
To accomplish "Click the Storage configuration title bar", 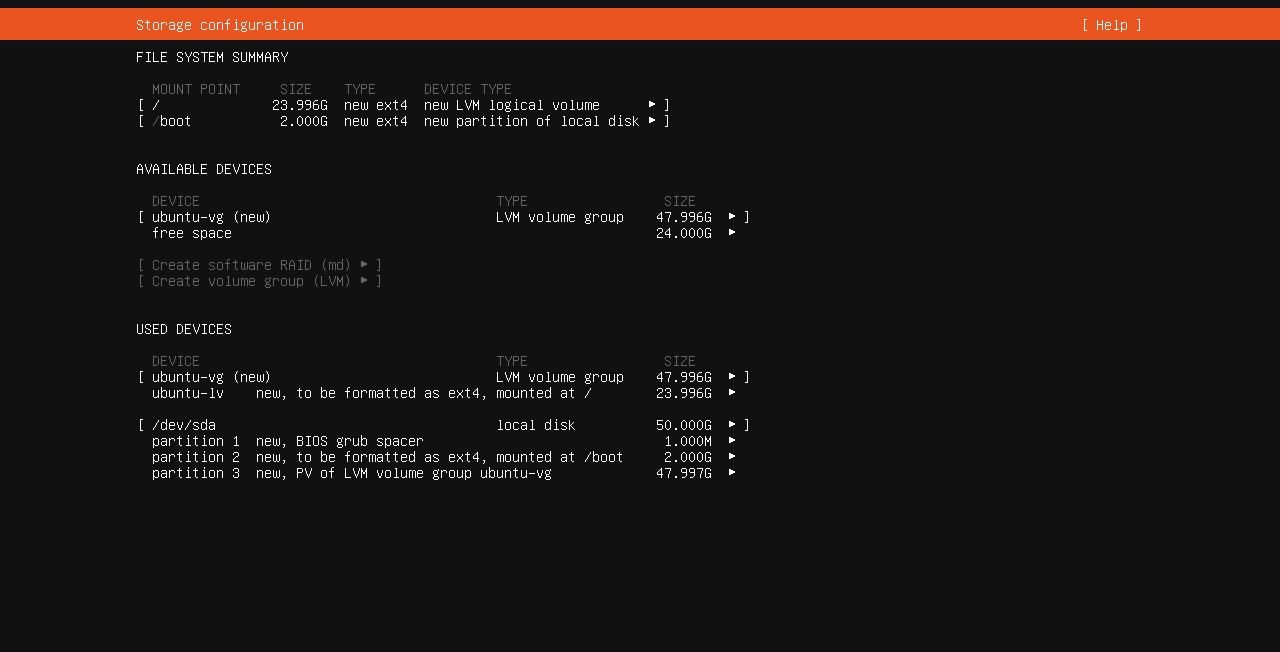I will [219, 25].
